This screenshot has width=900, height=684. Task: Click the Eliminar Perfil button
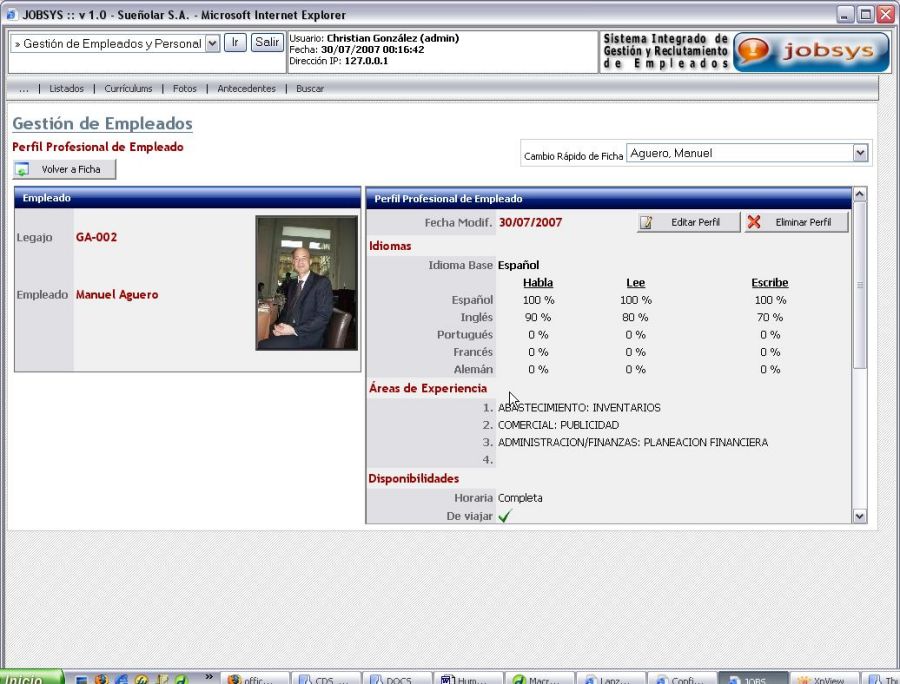tap(796, 222)
